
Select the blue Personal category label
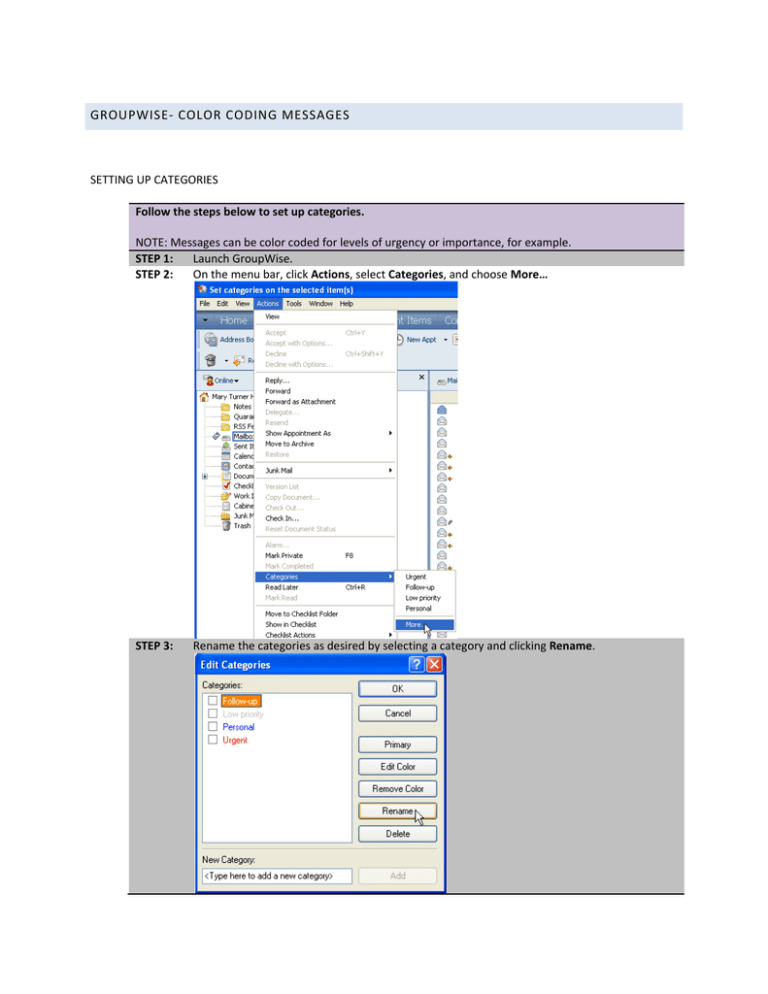(238, 726)
